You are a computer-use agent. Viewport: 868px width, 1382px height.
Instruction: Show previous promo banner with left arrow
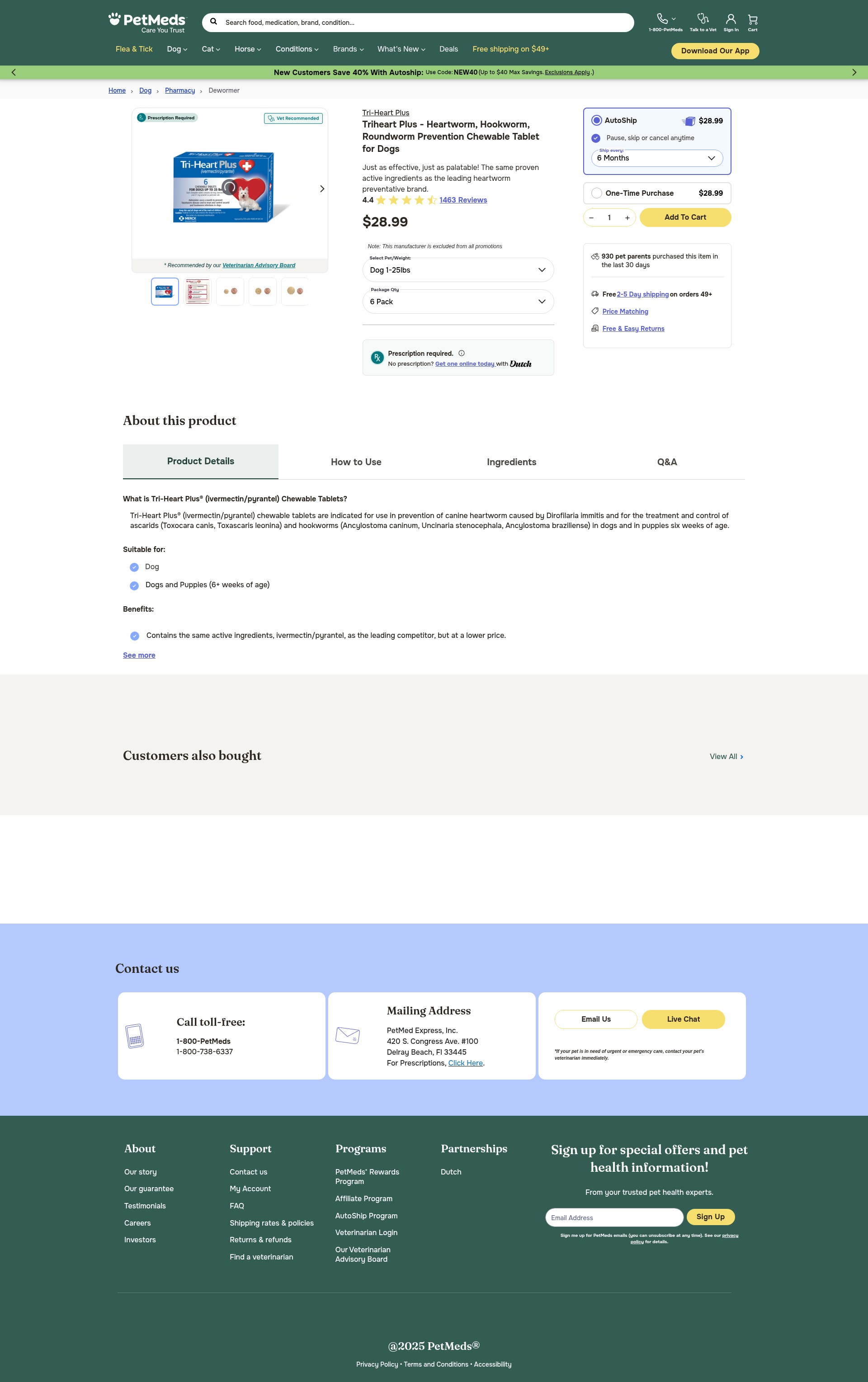[x=14, y=72]
